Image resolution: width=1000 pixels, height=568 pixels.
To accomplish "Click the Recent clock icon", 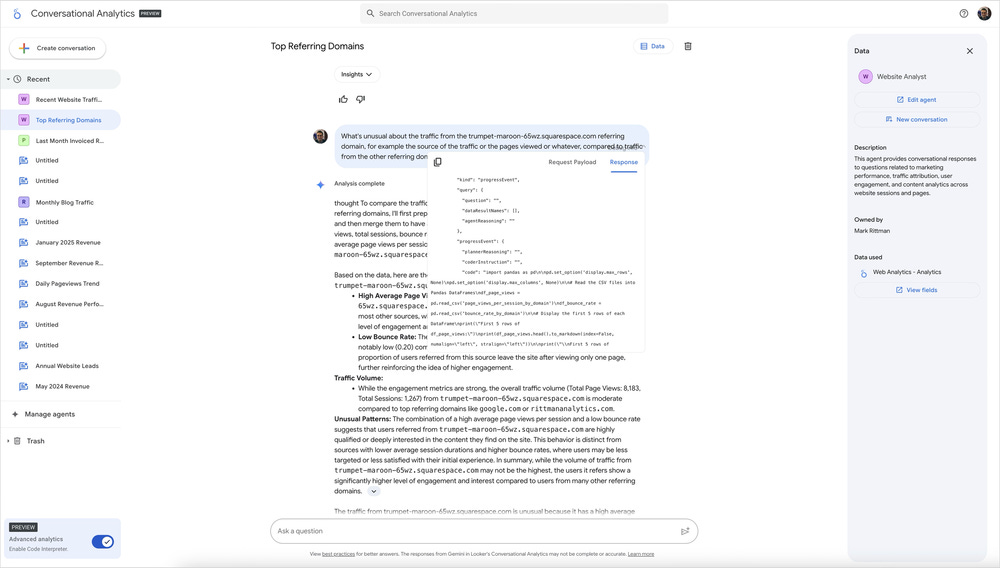I will pyautogui.click(x=17, y=79).
